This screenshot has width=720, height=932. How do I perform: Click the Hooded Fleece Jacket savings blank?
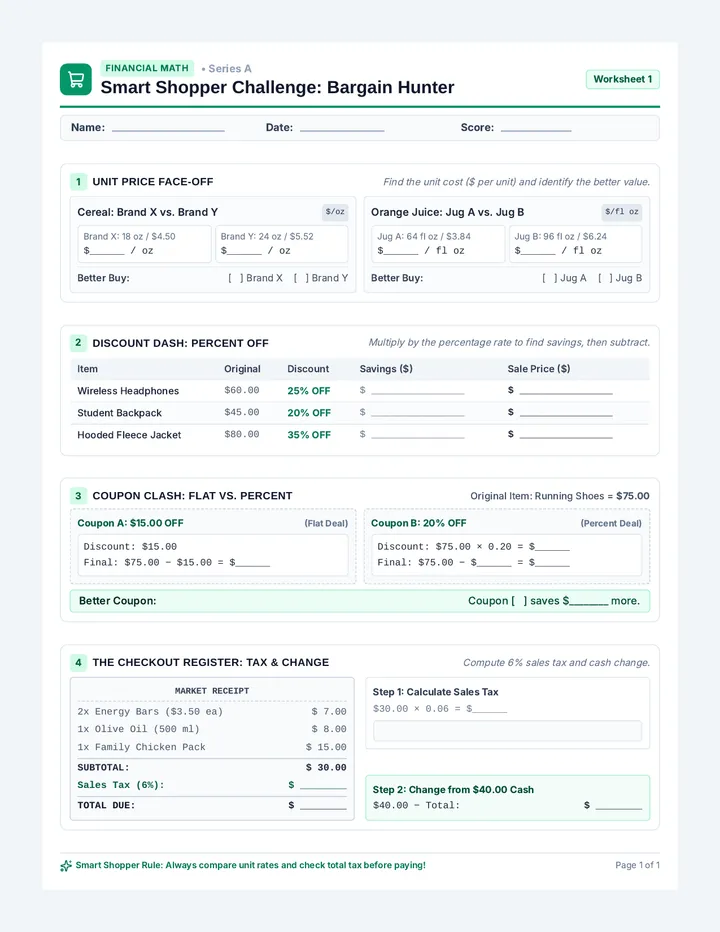[417, 435]
